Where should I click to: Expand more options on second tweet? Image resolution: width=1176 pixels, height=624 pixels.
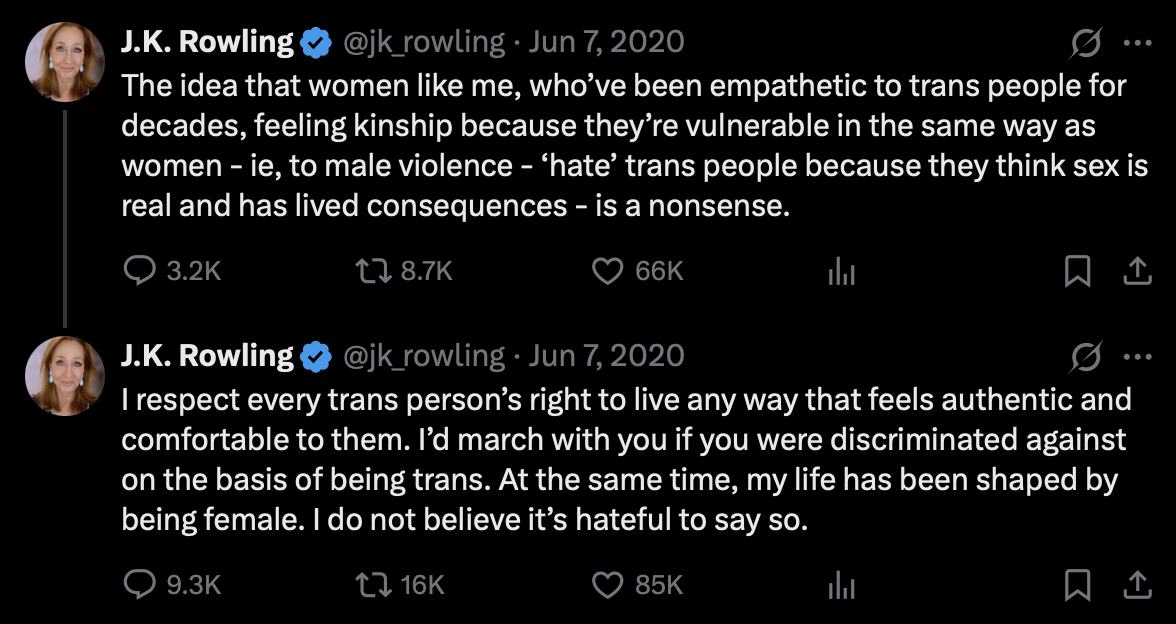click(1138, 356)
